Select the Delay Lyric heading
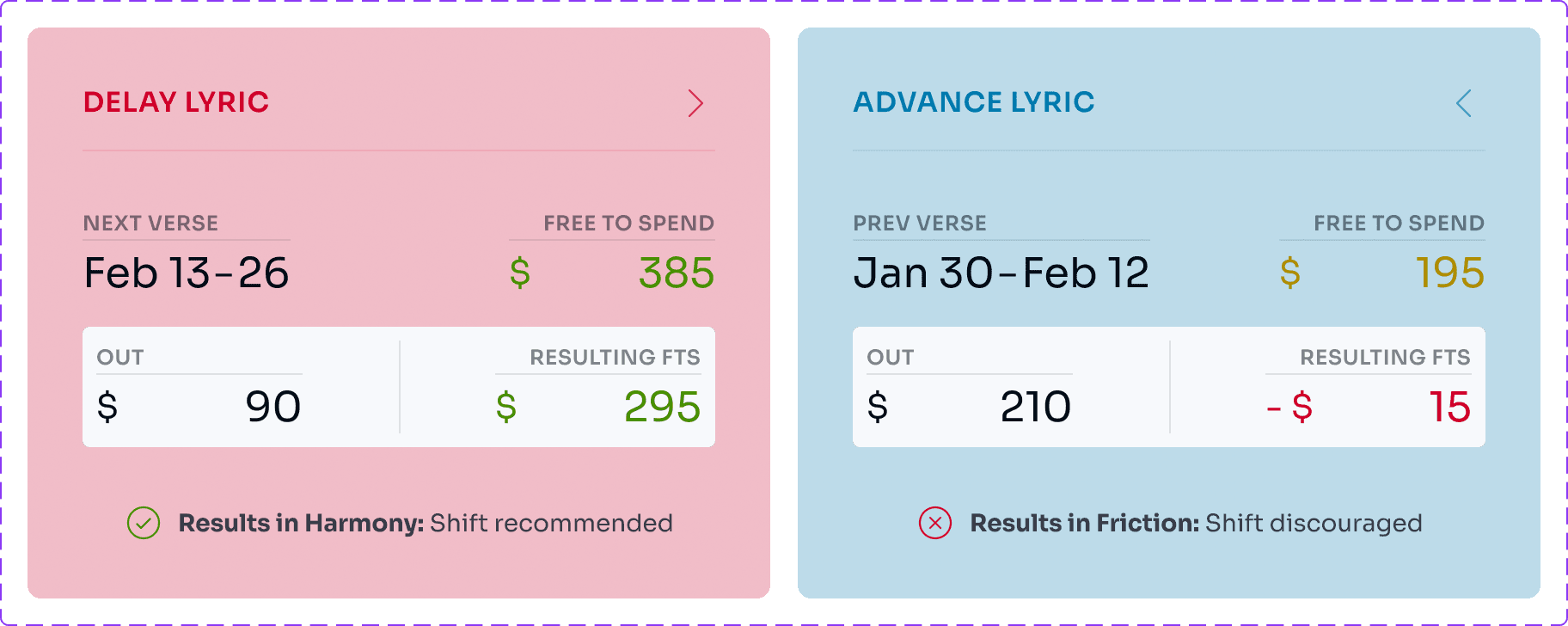Image resolution: width=1568 pixels, height=626 pixels. point(176,102)
